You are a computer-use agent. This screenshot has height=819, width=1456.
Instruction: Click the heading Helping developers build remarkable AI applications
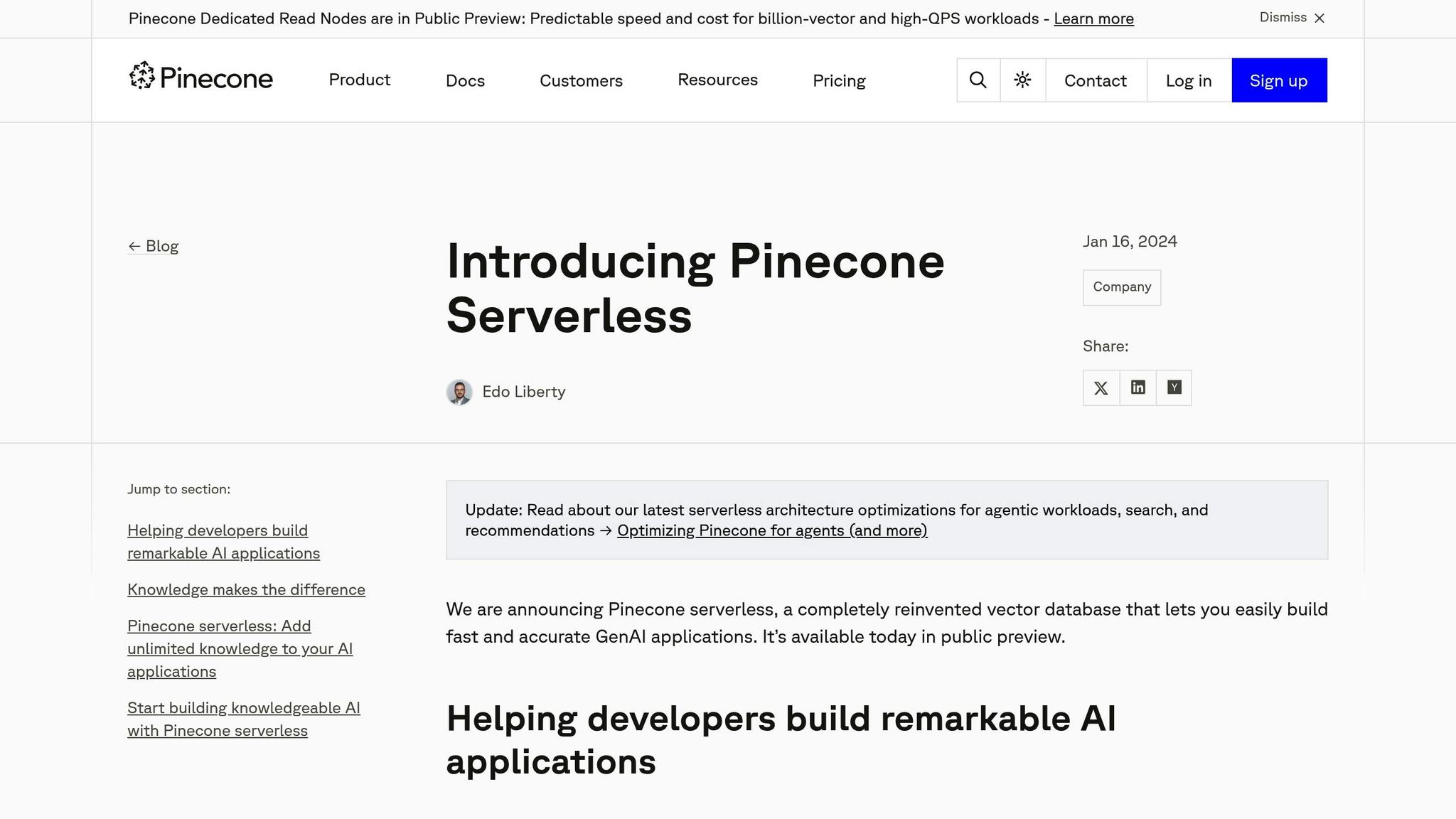(x=781, y=739)
